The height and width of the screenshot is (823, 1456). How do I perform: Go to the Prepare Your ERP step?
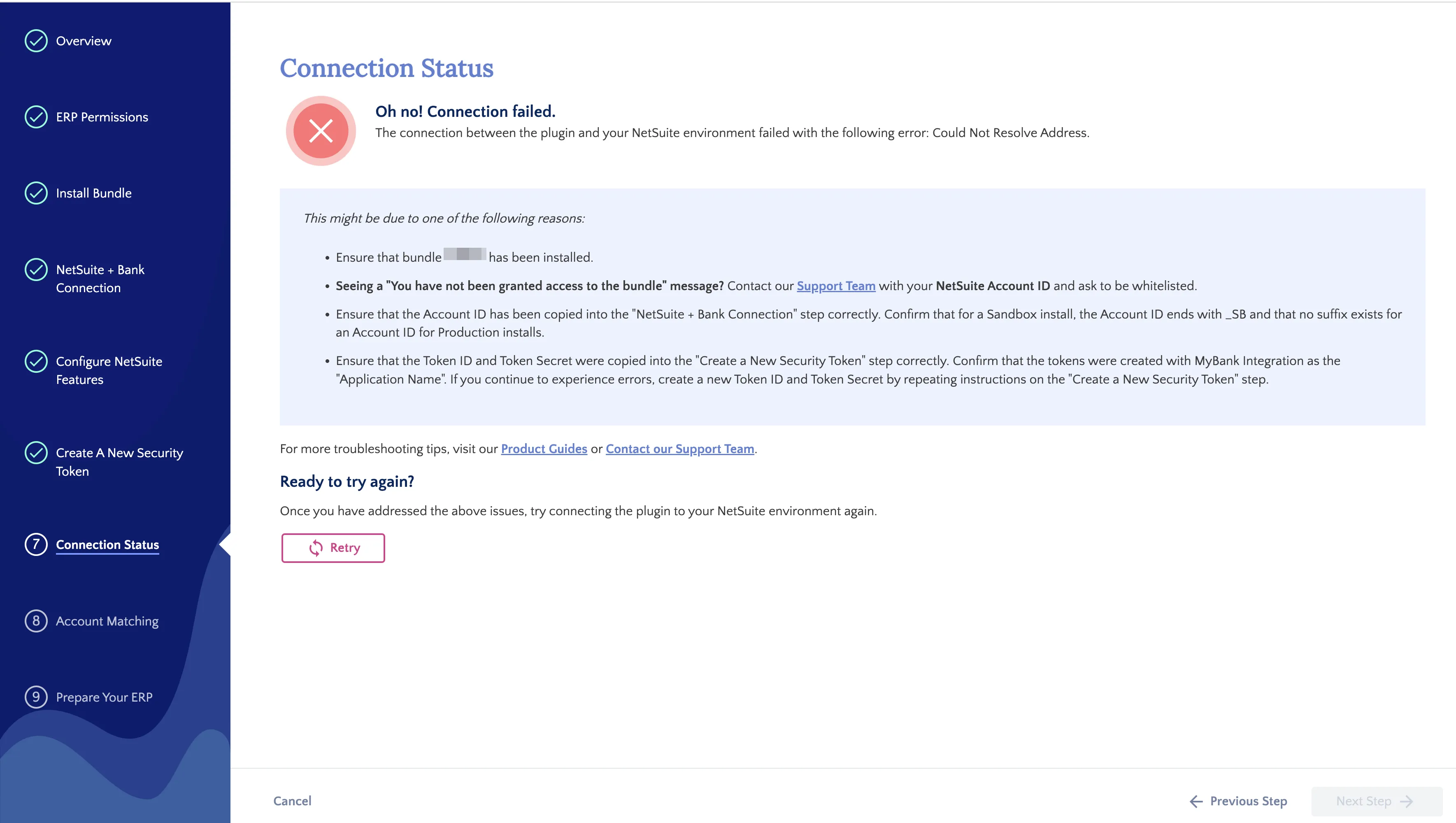105,697
